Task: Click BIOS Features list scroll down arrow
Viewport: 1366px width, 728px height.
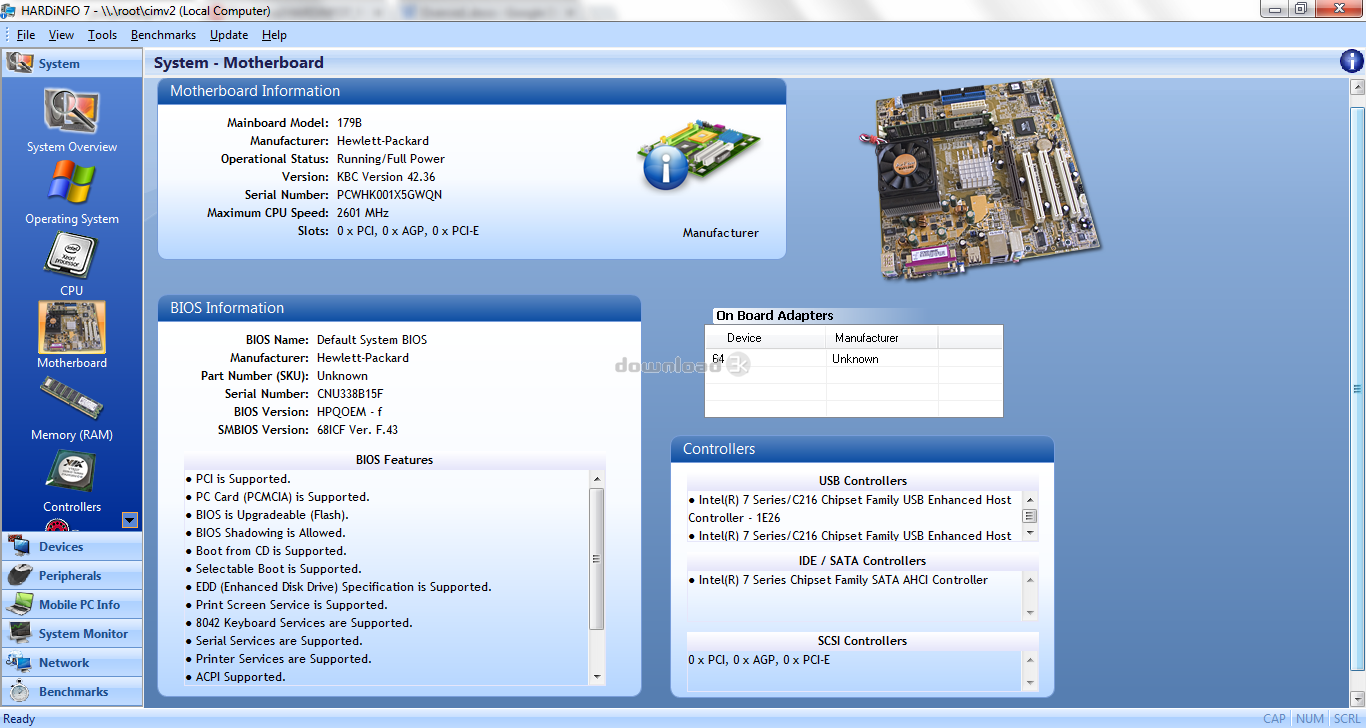Action: 597,677
